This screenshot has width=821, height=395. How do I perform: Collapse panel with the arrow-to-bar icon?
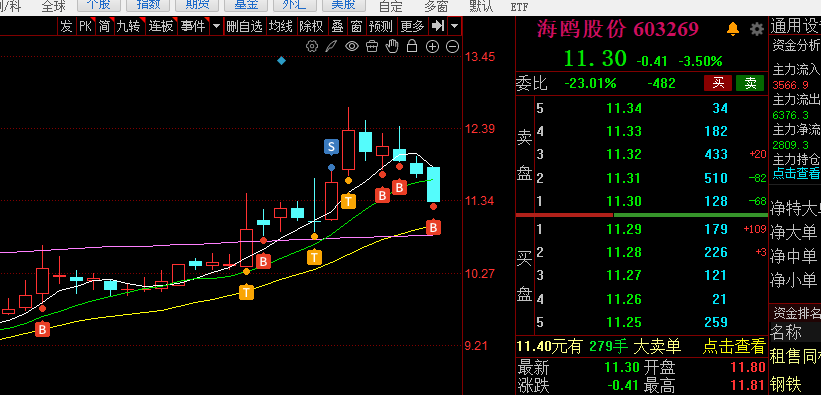tap(438, 26)
